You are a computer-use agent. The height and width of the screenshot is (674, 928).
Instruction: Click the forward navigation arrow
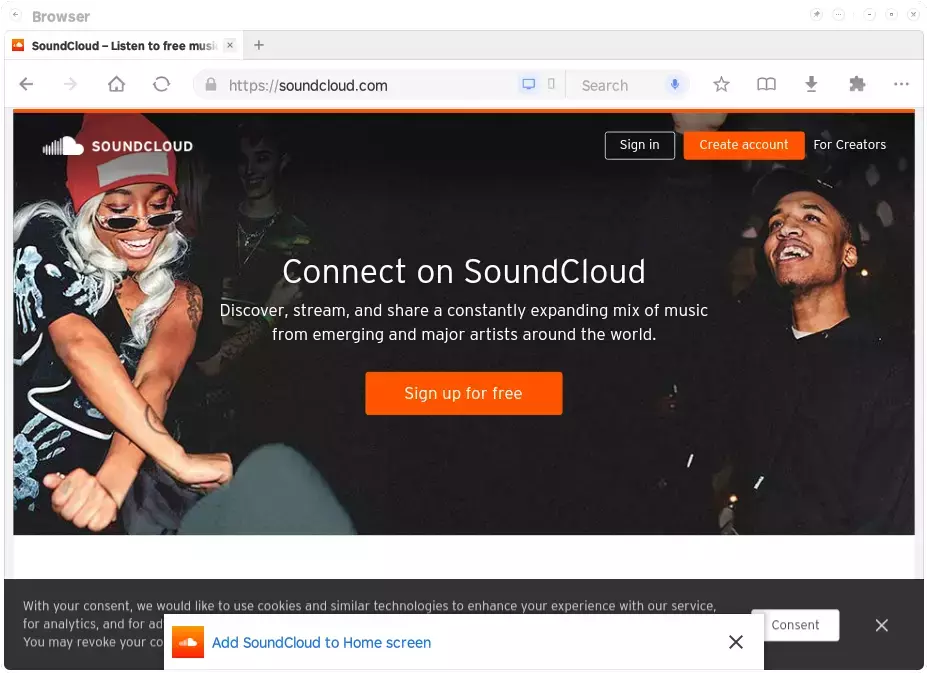click(71, 84)
